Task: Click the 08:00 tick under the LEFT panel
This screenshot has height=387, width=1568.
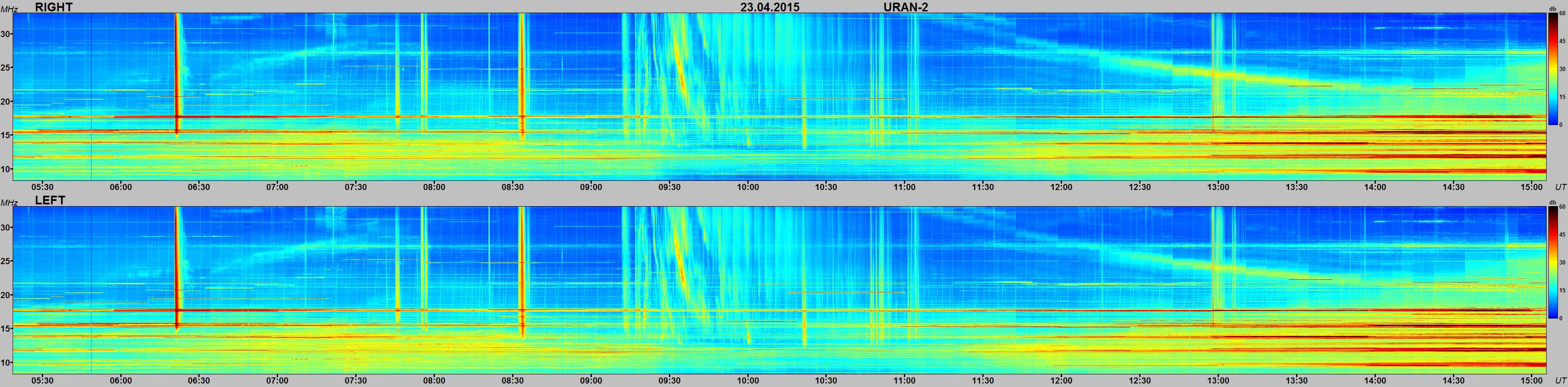Action: [x=434, y=380]
